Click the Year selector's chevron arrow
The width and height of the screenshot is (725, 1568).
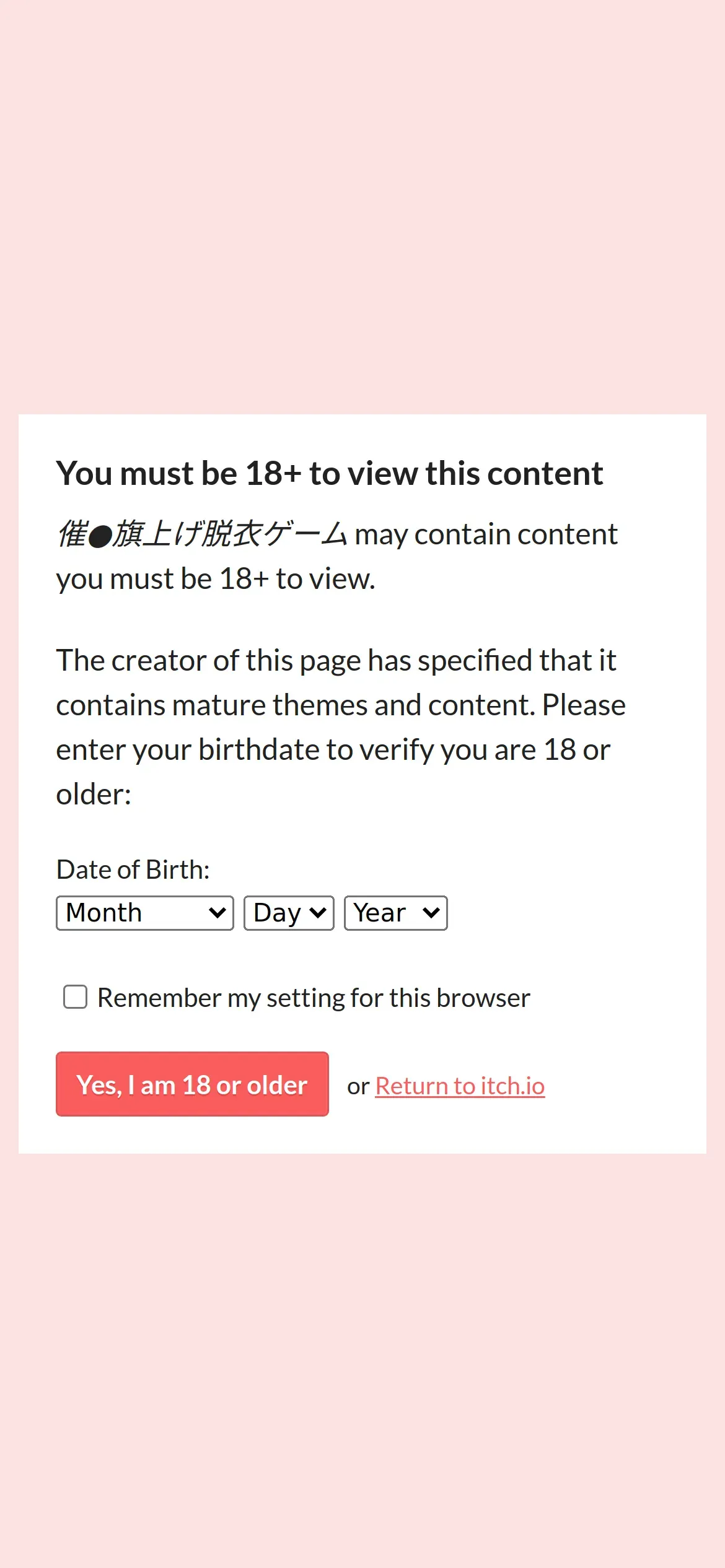tap(431, 913)
